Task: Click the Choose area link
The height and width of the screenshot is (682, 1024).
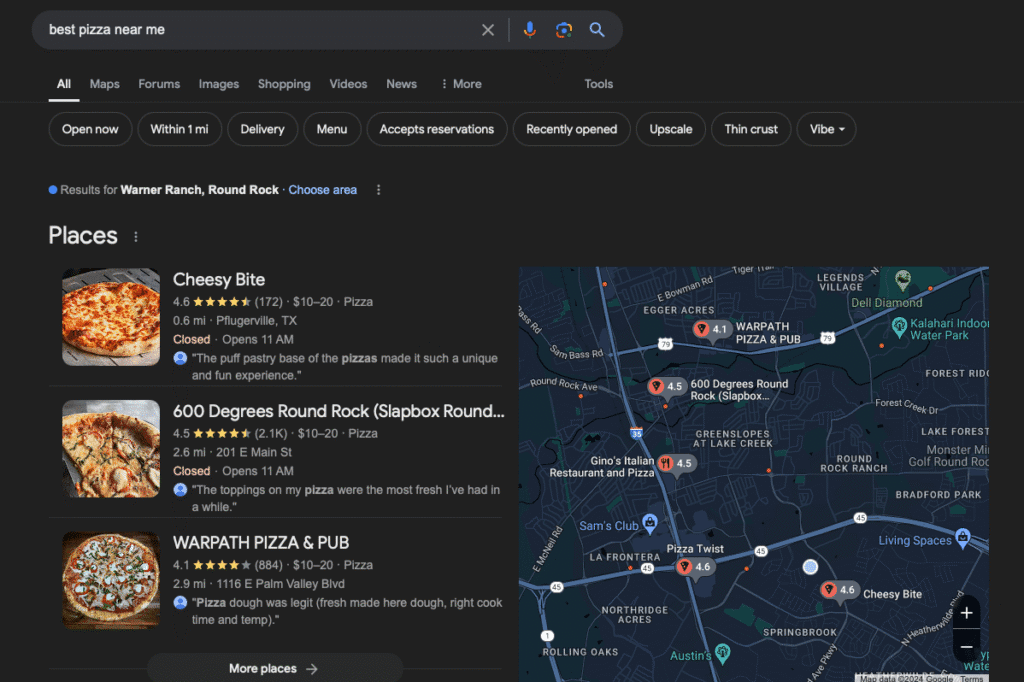Action: point(322,190)
